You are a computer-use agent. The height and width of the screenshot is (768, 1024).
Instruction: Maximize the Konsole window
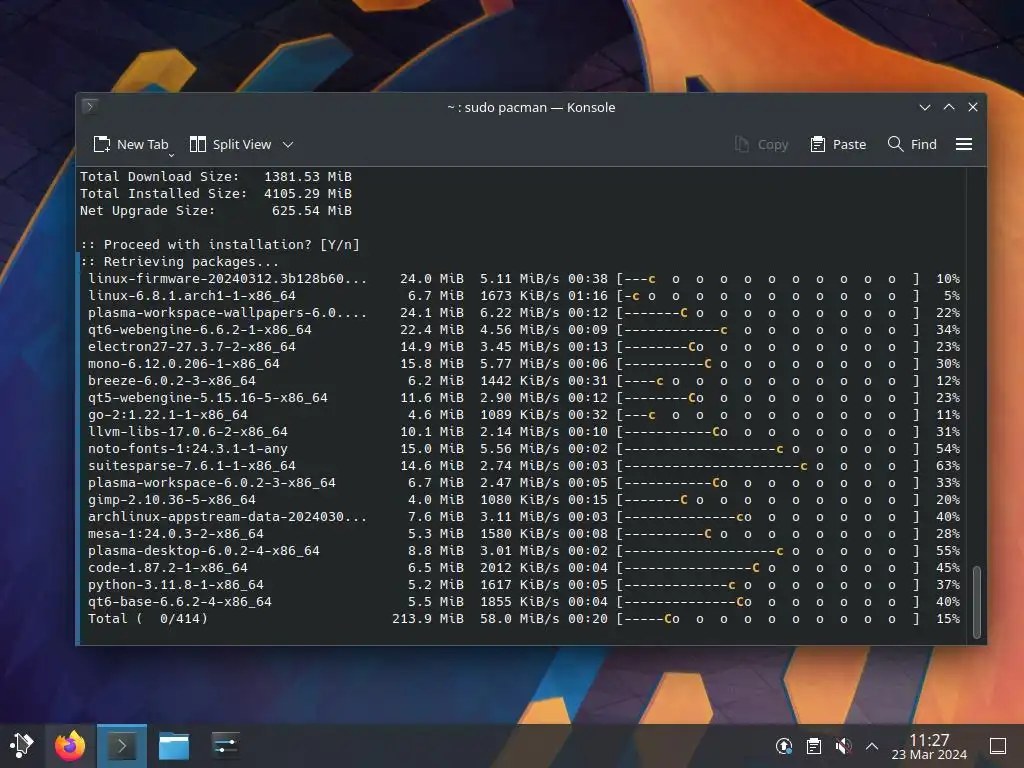949,107
